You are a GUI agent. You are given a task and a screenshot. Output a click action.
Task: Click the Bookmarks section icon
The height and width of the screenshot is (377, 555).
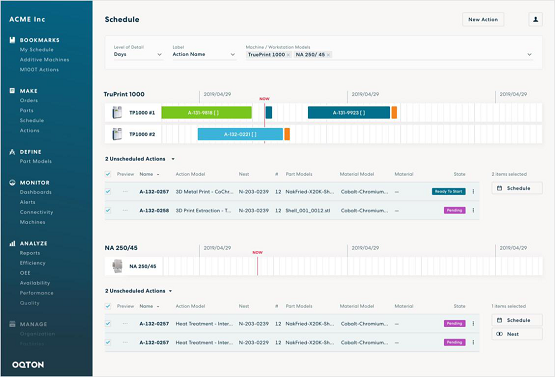coord(12,40)
